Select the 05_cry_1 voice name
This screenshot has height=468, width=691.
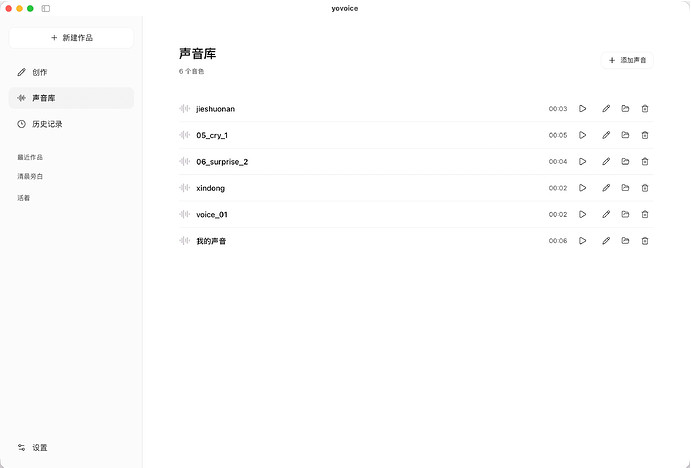(x=212, y=135)
